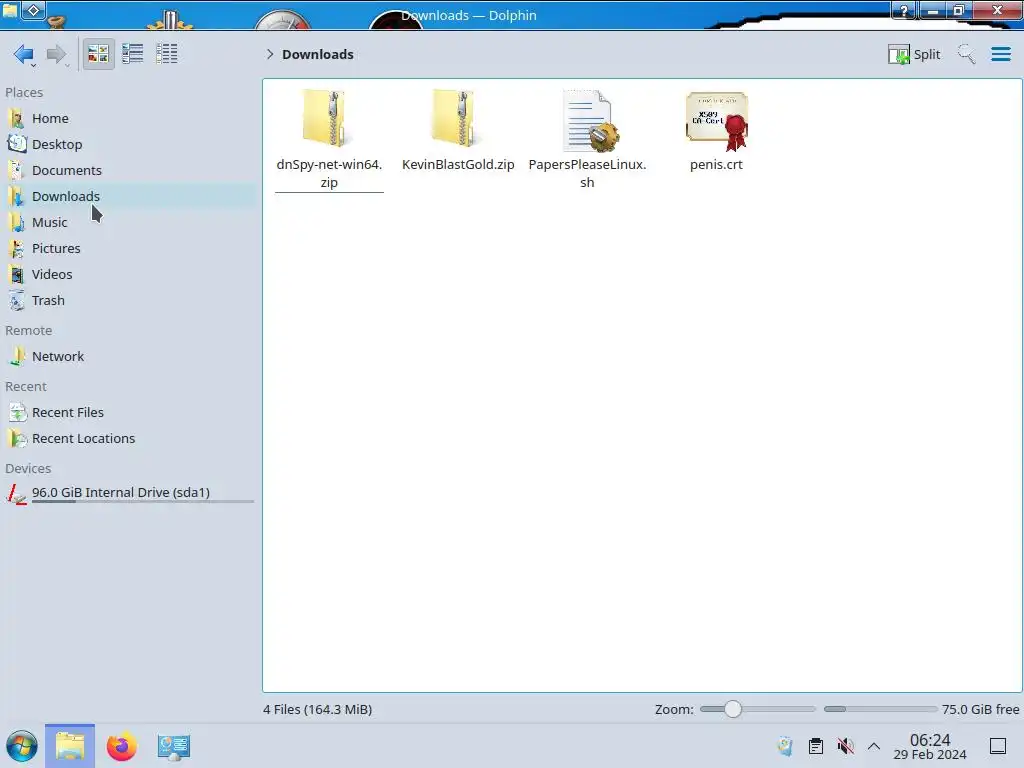The height and width of the screenshot is (768, 1024).
Task: Click the Devices section header
Action: (x=28, y=469)
